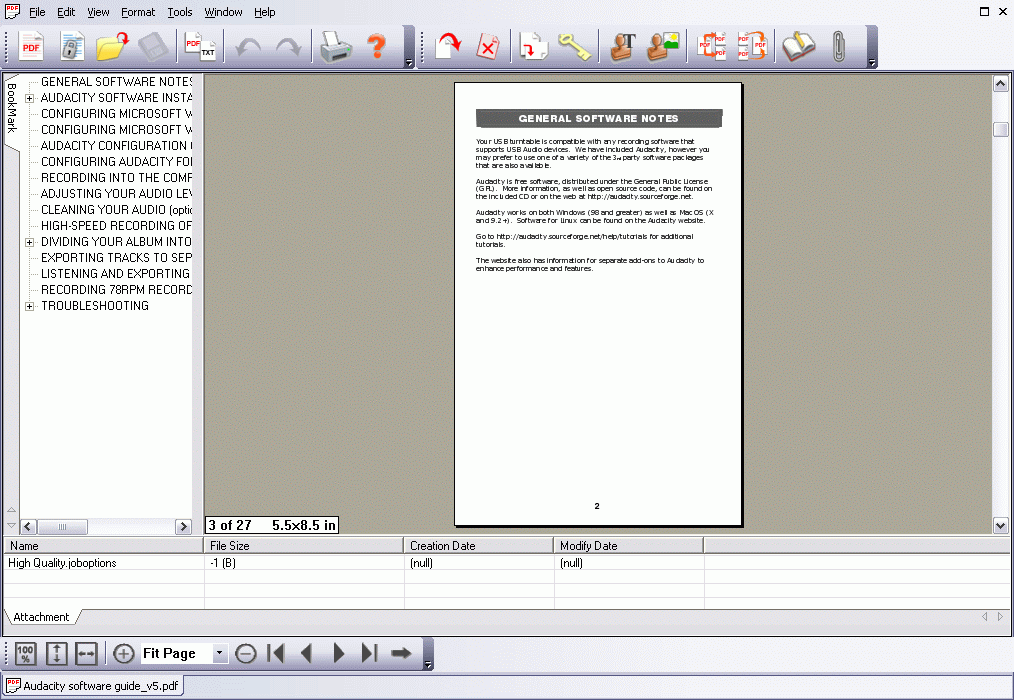This screenshot has height=700, width=1014.
Task: Print the current document
Action: (335, 46)
